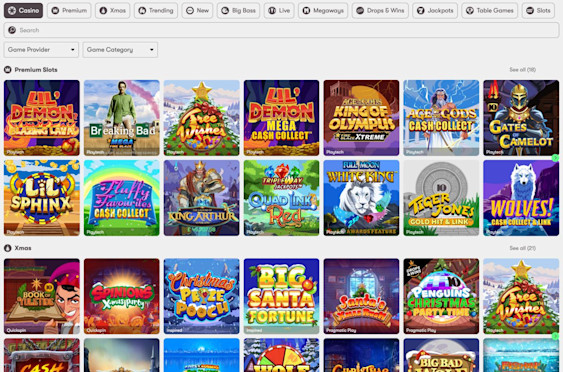The width and height of the screenshot is (563, 372).
Task: Select the Drops & Wins tab
Action: [x=380, y=10]
